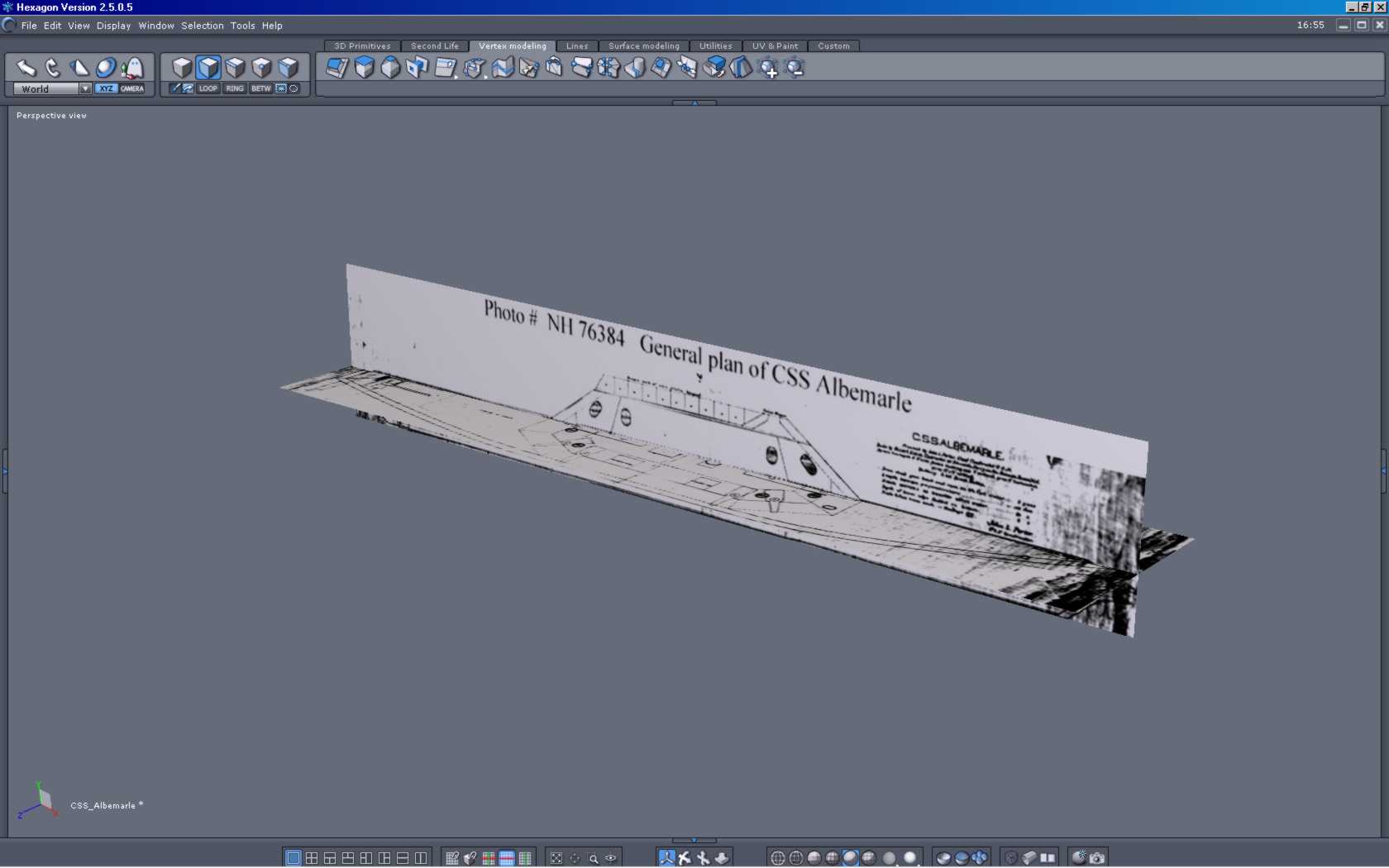Expand the left side panel handle
1389x868 pixels.
point(4,470)
